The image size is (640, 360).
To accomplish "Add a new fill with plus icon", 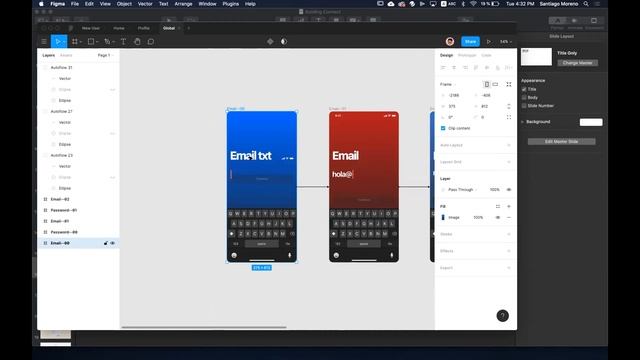I will [509, 207].
